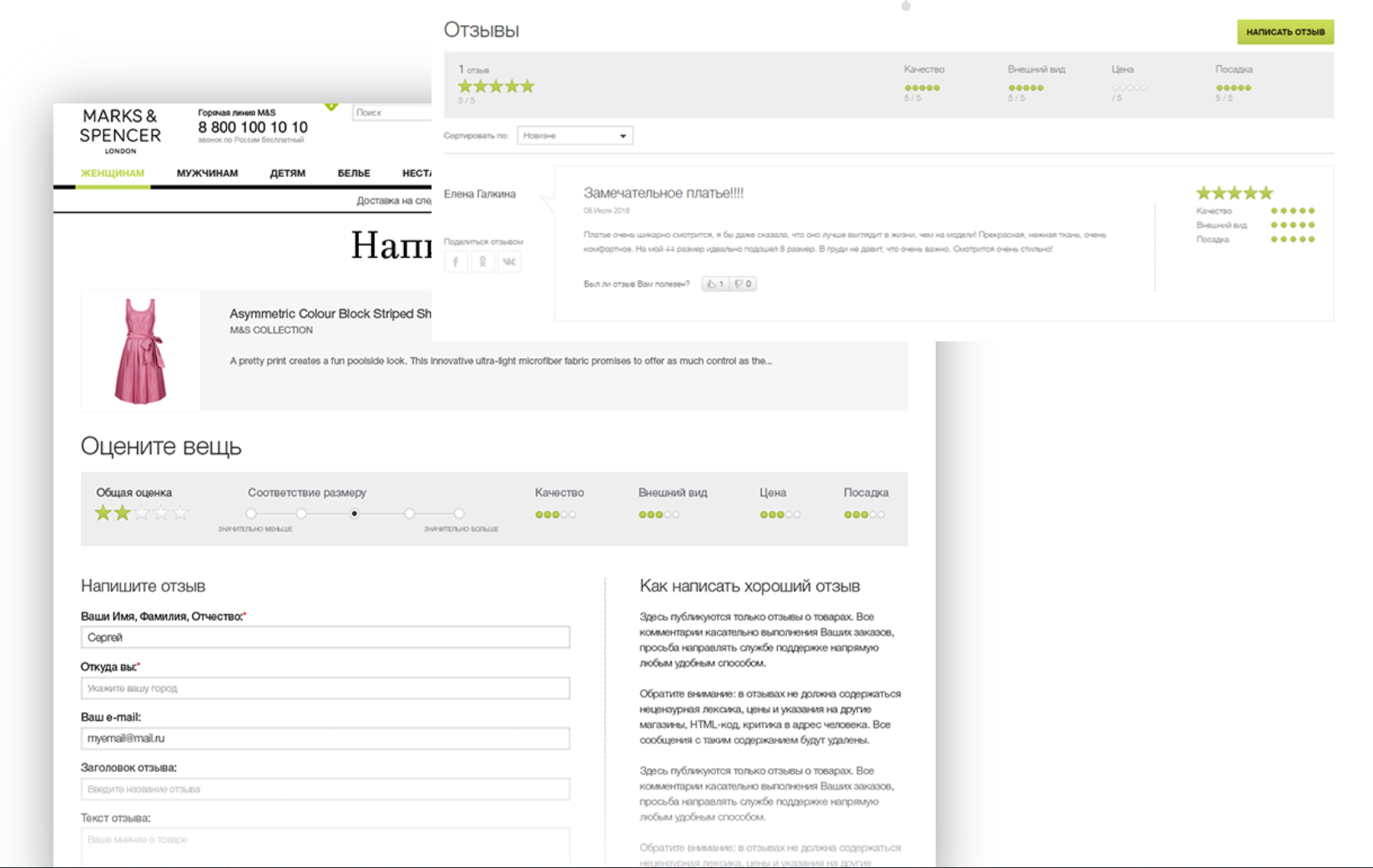Set overall rating to five stars

pos(179,513)
